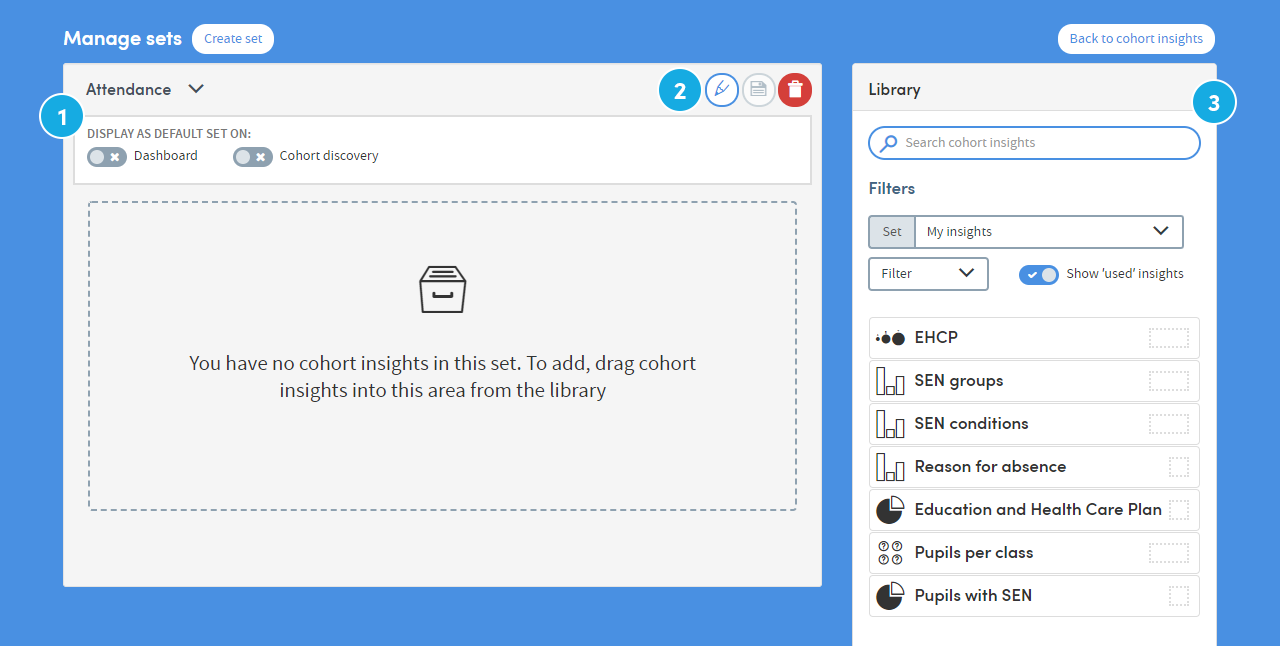Click the Set label button
This screenshot has height=646, width=1280.
[892, 232]
